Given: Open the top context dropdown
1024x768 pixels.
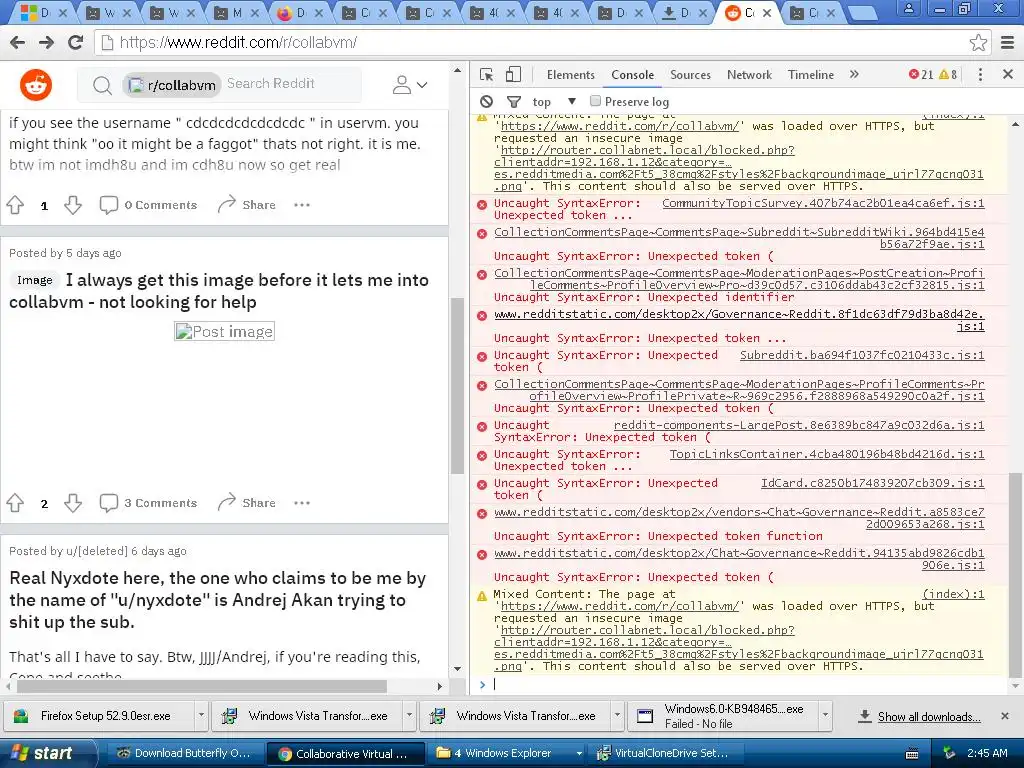Looking at the screenshot, I should 554,102.
